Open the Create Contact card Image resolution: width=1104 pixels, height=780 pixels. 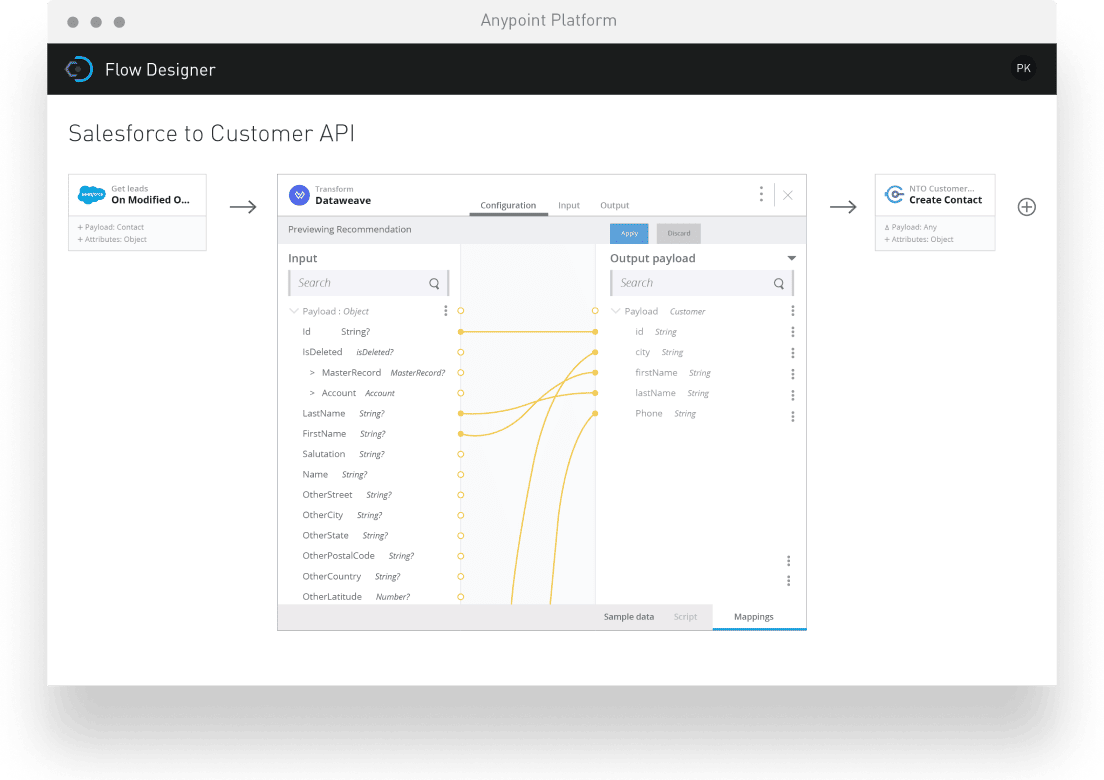pos(935,212)
